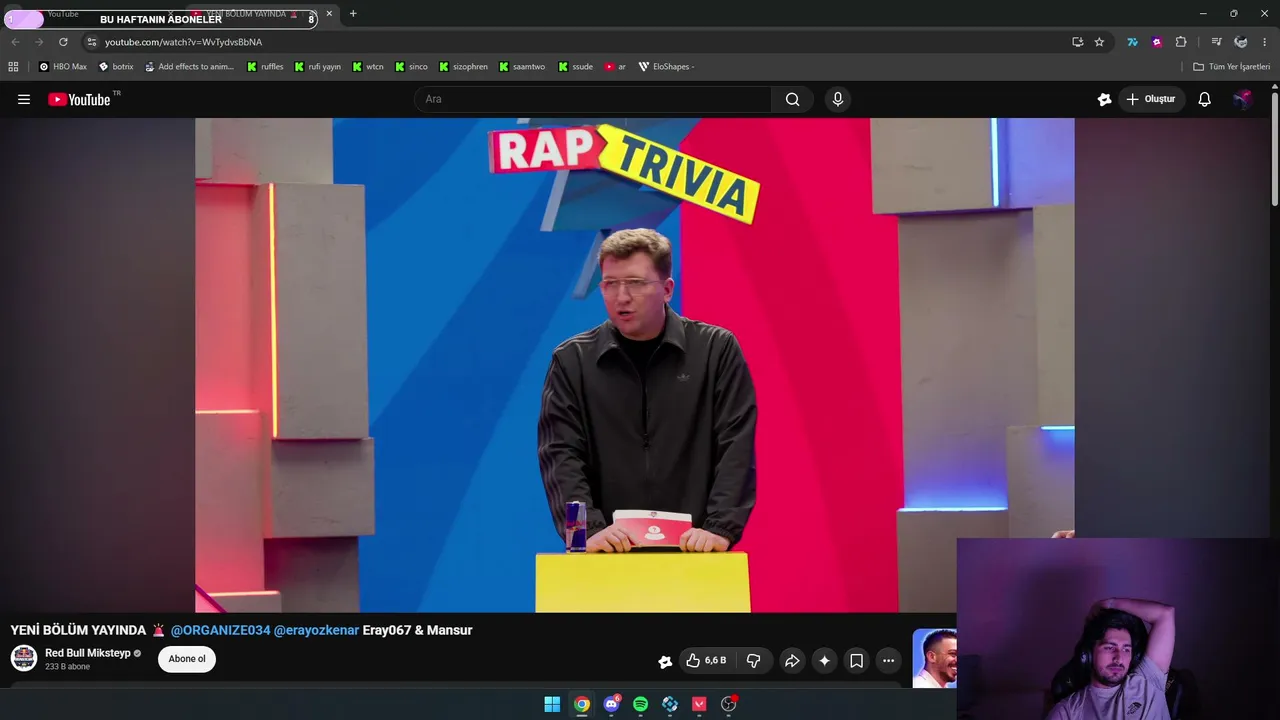Click the page vertical scrollbar
Viewport: 1280px width, 720px height.
(x=1275, y=147)
